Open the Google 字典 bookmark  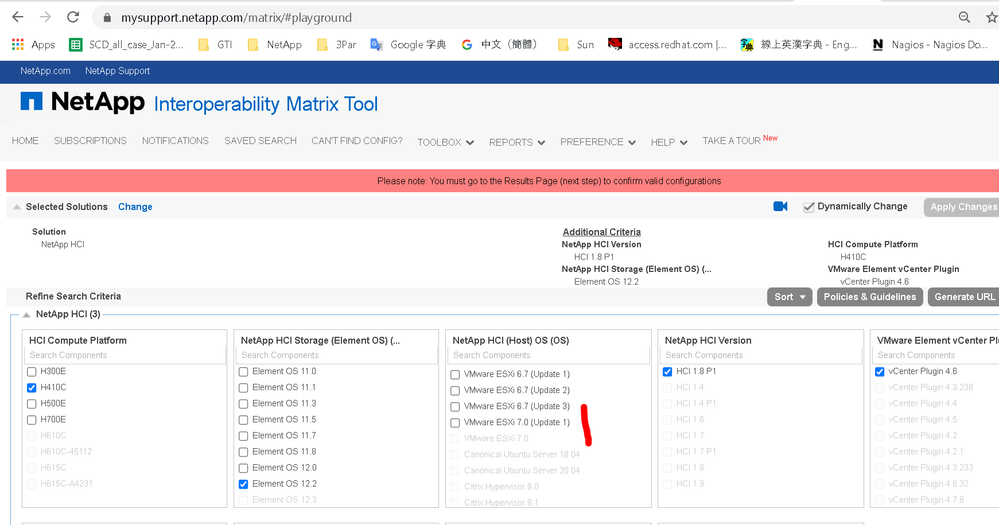pyautogui.click(x=408, y=44)
